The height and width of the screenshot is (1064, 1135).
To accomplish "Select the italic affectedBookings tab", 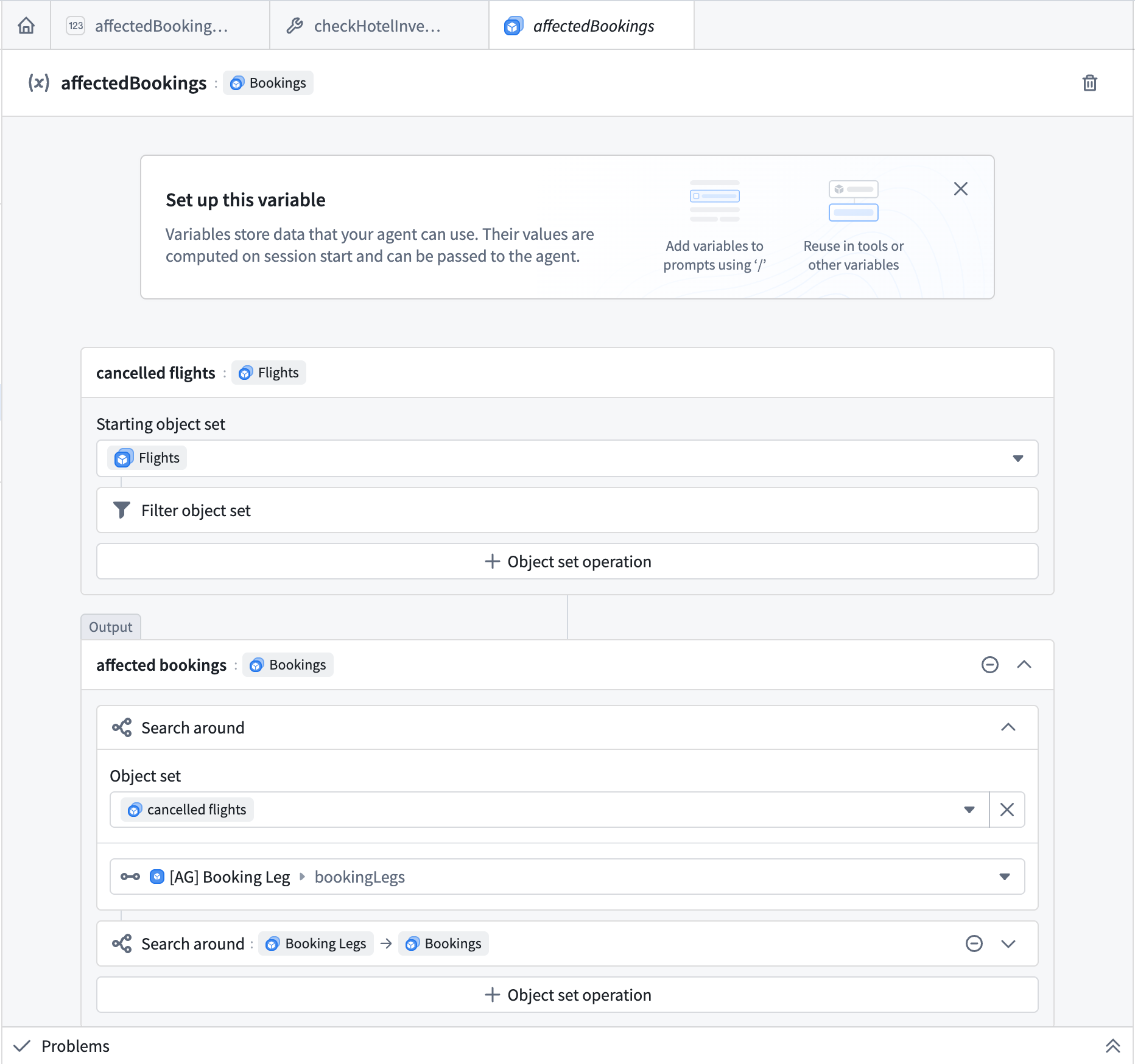I will (x=591, y=26).
